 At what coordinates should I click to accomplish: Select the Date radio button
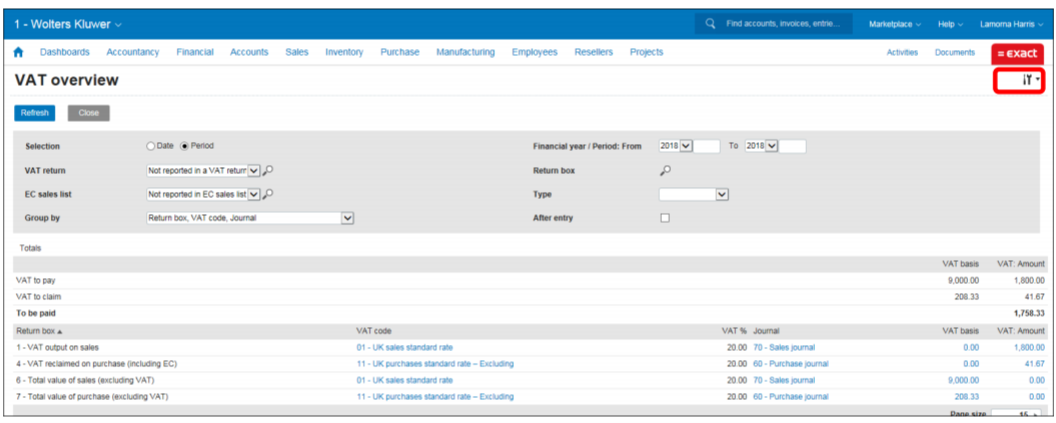(x=151, y=145)
